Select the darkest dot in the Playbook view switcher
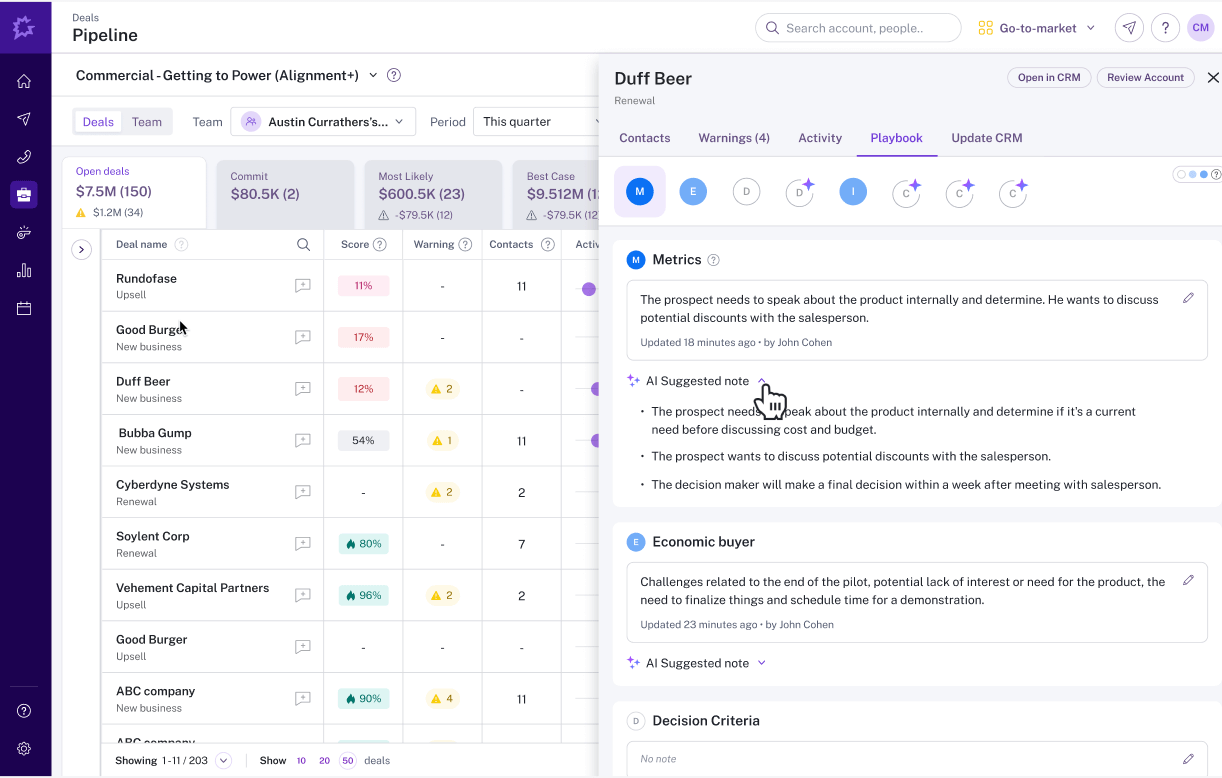The width and height of the screenshot is (1222, 778). click(1204, 173)
